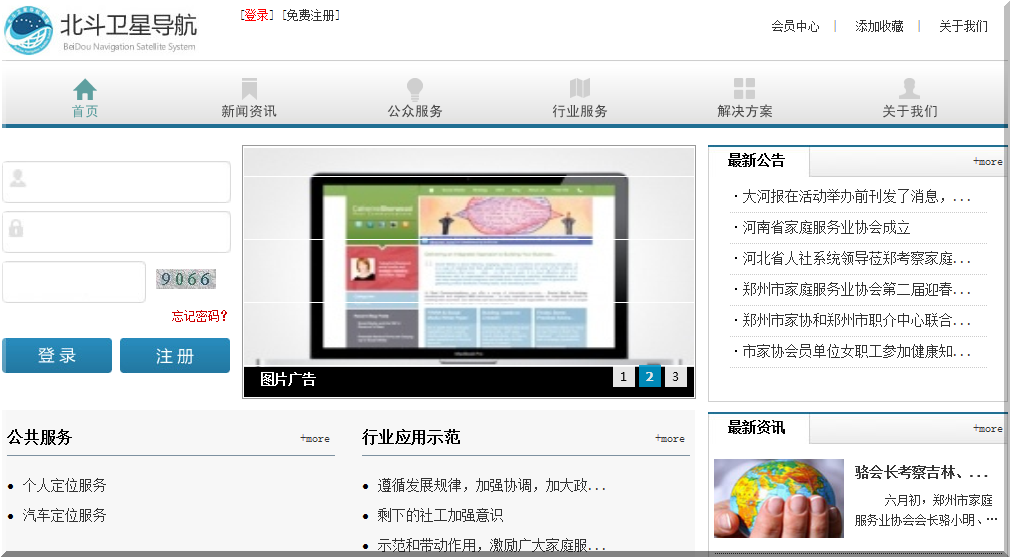Open the 解决方案 navigation tab label
1010x557 pixels.
(745, 111)
